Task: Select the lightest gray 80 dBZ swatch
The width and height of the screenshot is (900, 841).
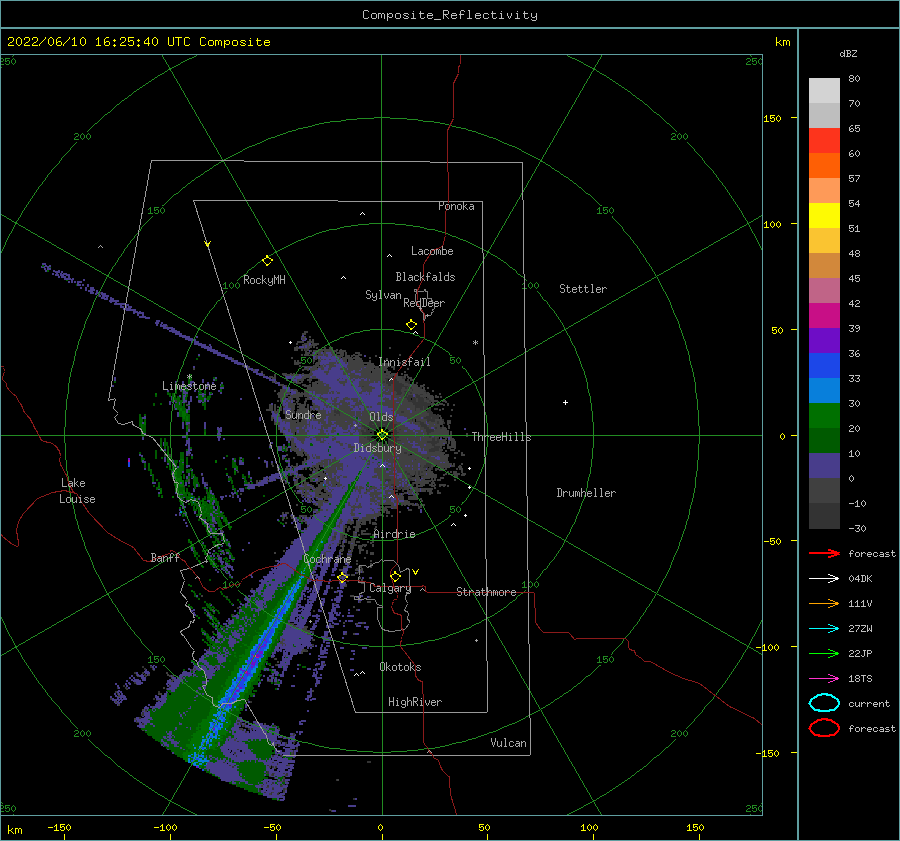Action: 824,91
